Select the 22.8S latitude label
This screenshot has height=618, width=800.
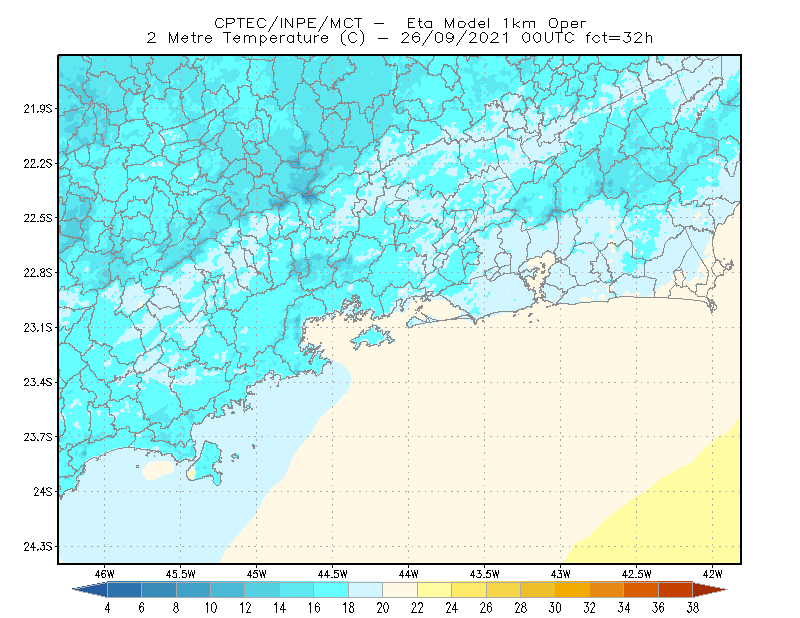click(38, 273)
